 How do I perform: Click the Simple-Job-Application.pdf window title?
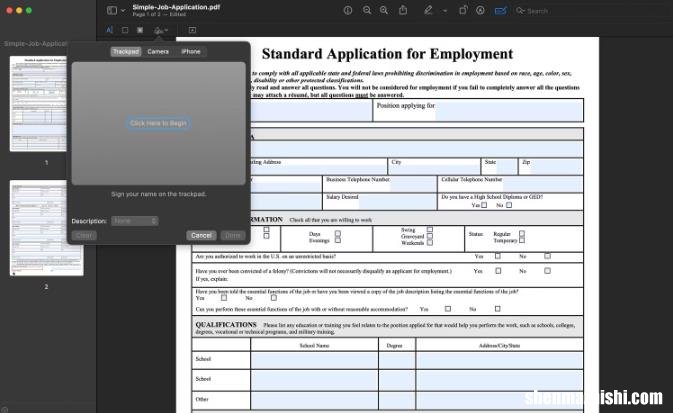(x=176, y=7)
